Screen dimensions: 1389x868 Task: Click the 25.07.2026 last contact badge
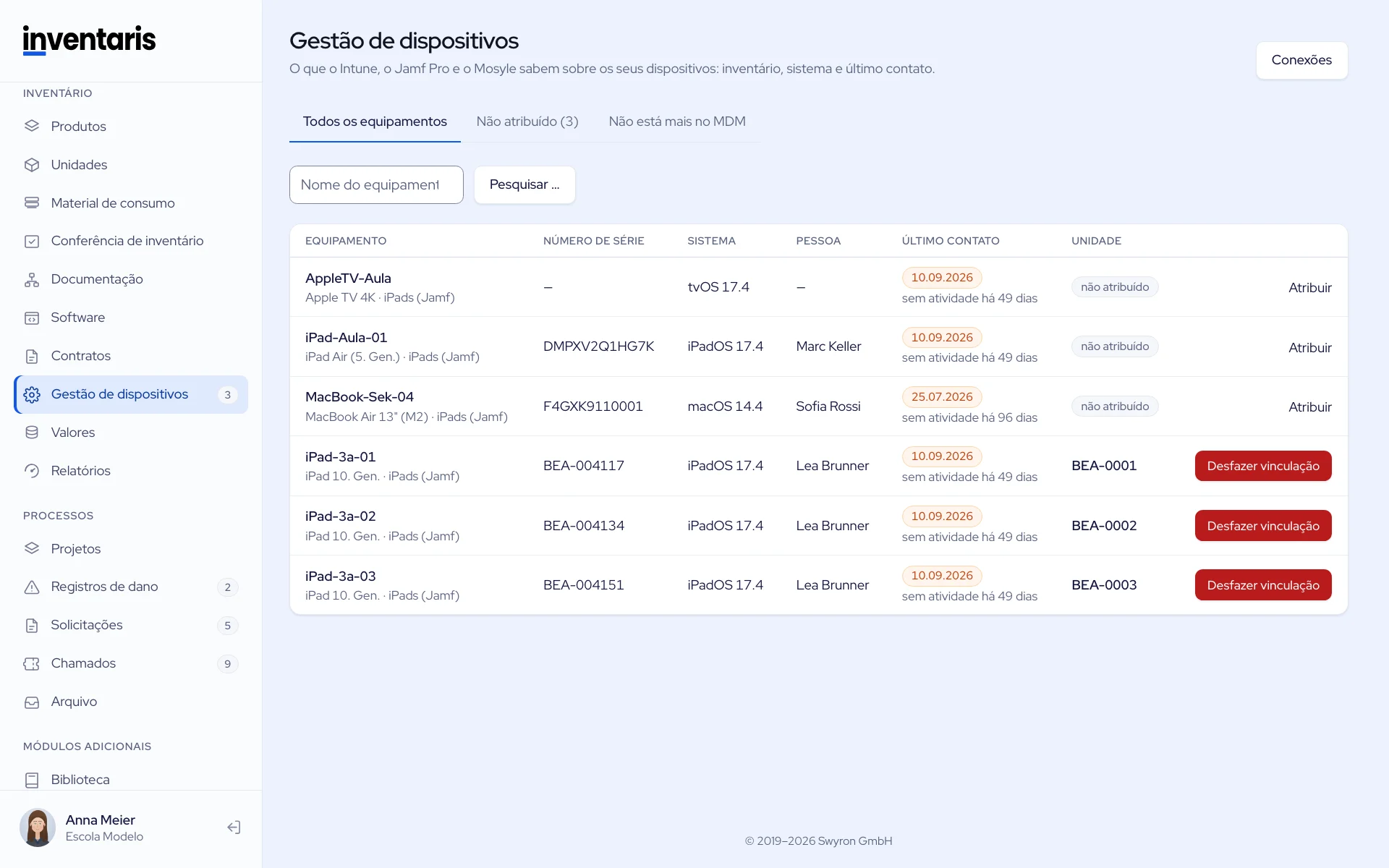point(942,397)
